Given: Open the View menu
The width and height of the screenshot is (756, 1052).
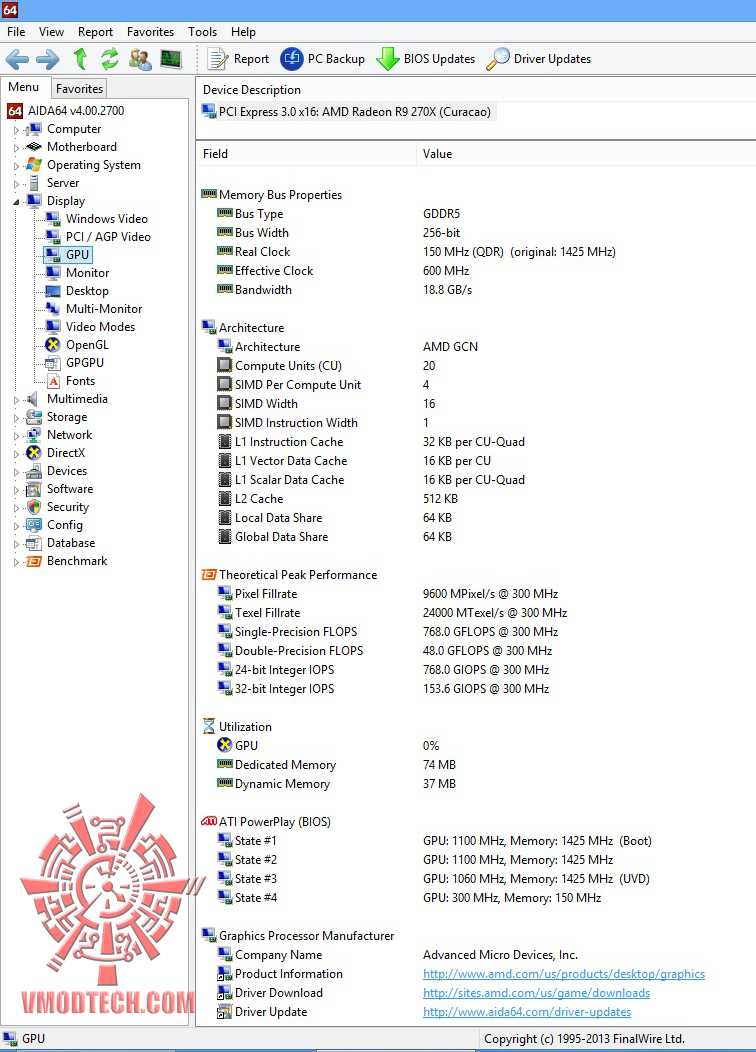Looking at the screenshot, I should click(51, 32).
